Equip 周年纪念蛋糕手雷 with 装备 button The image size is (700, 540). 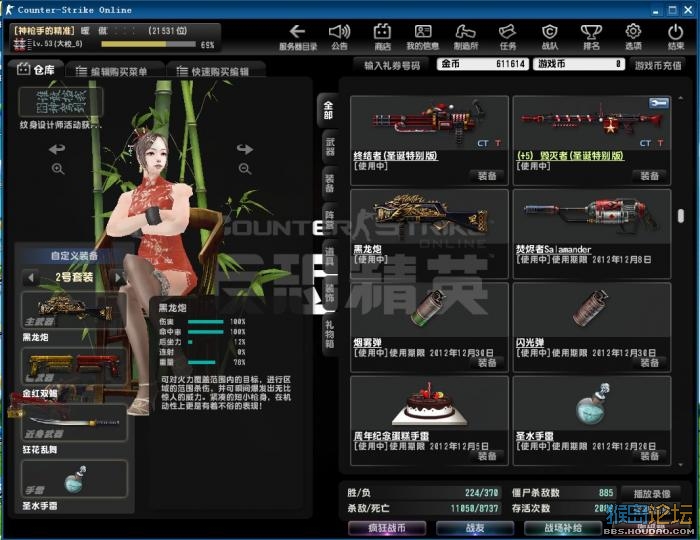[487, 456]
